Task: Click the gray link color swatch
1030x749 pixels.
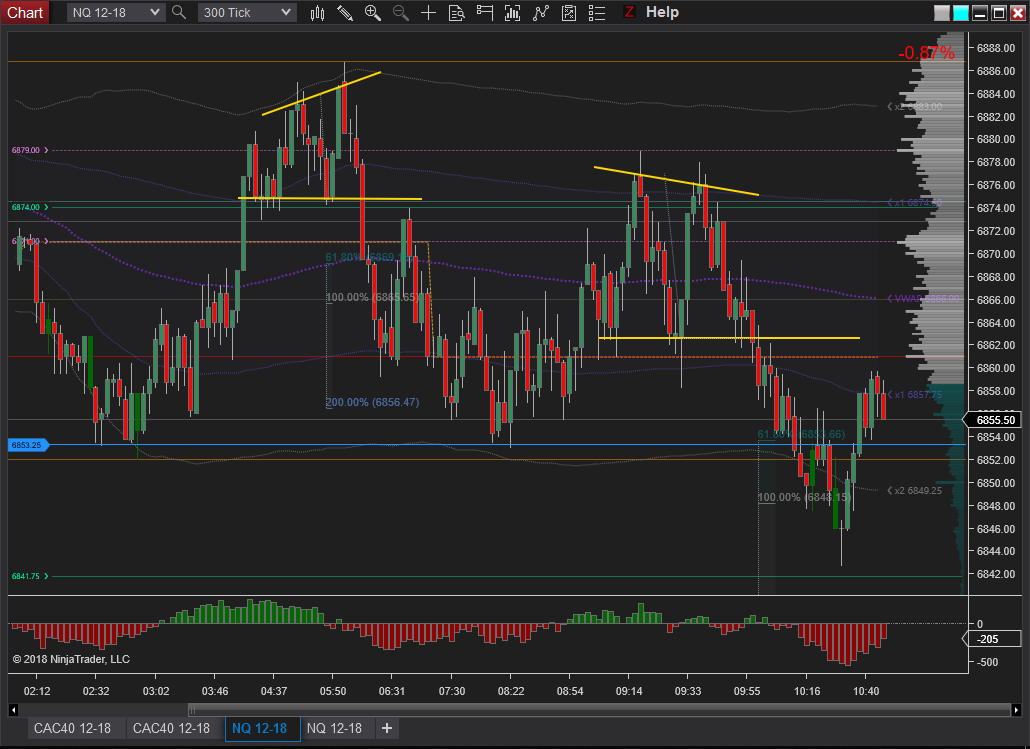Action: pos(942,12)
